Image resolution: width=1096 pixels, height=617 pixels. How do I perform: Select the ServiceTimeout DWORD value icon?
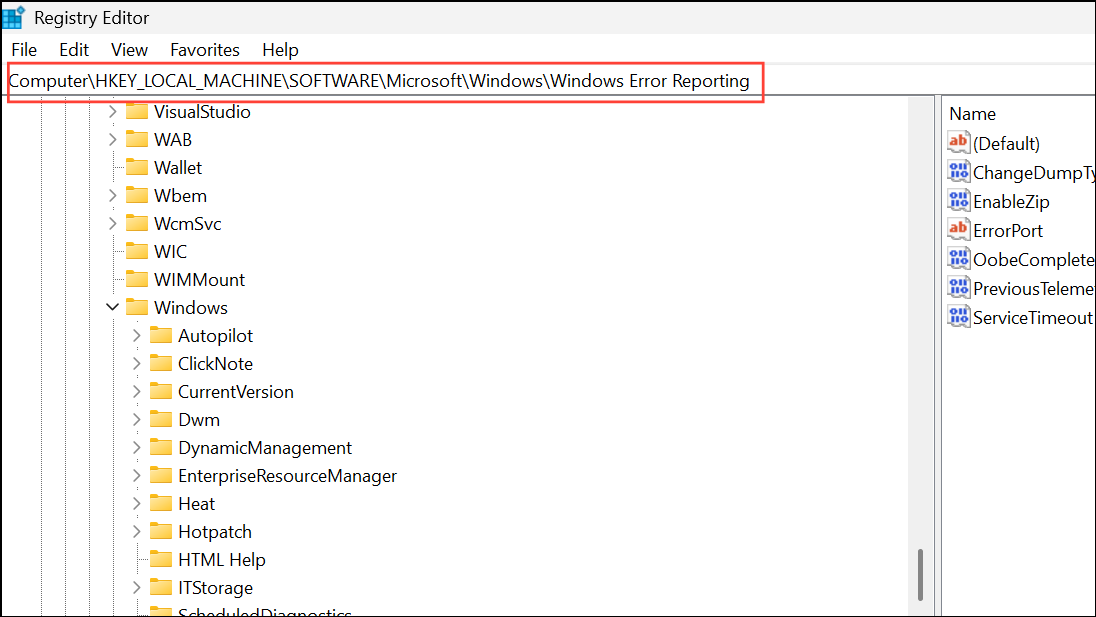point(958,316)
